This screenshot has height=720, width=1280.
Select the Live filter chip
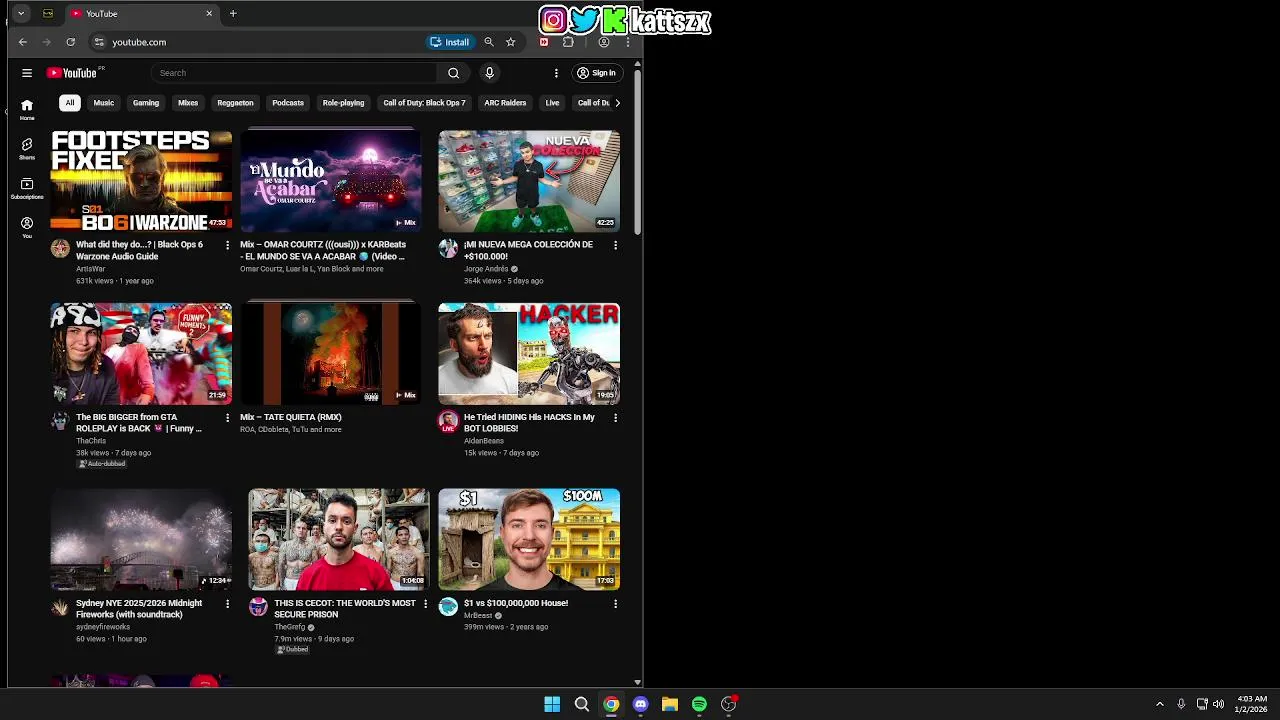coord(552,103)
